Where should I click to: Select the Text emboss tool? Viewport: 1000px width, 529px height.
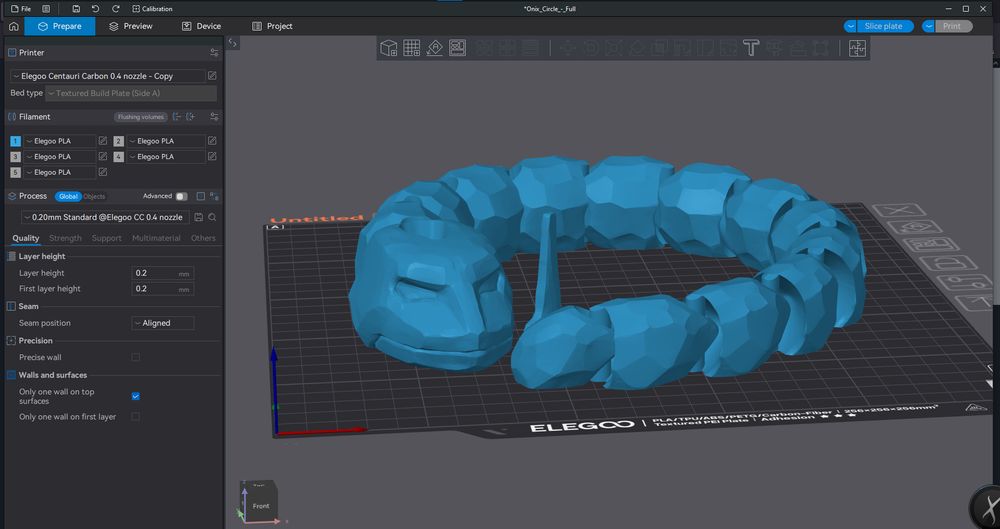pos(751,47)
